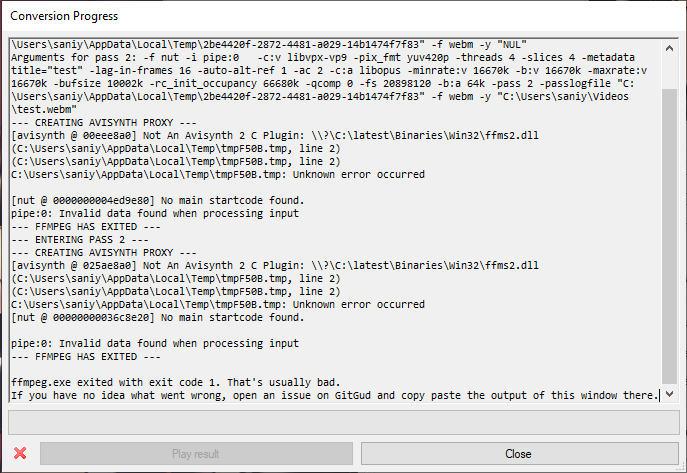This screenshot has width=687, height=473.
Task: Click the line starting '16670k -bufsize 10002k'
Action: click(x=323, y=84)
